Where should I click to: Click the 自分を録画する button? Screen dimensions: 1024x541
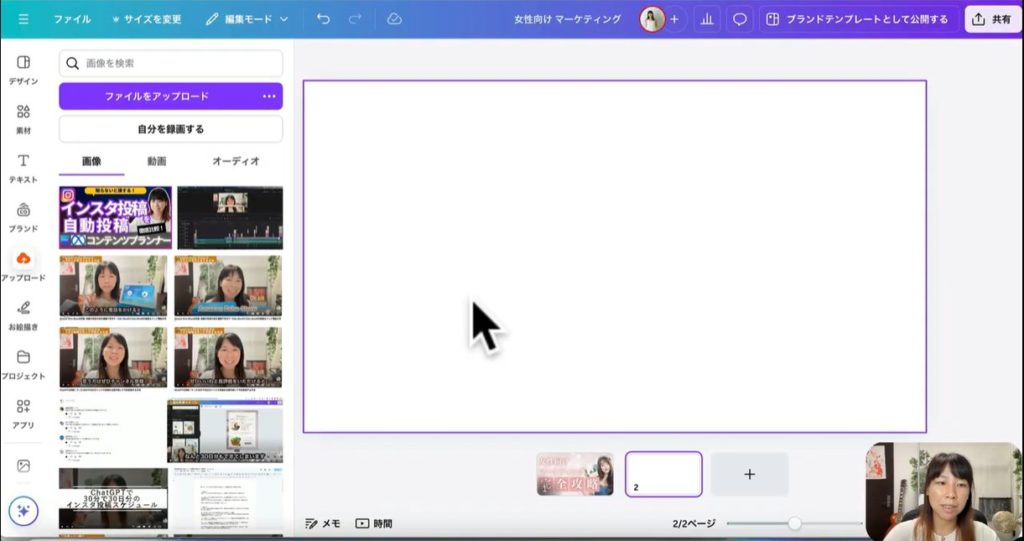[x=171, y=129]
